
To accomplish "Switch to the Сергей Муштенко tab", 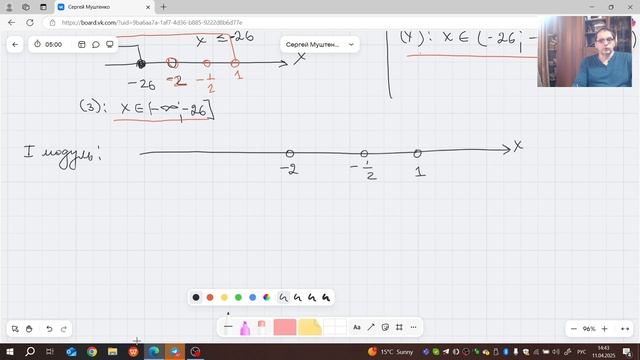I will point(104,7).
